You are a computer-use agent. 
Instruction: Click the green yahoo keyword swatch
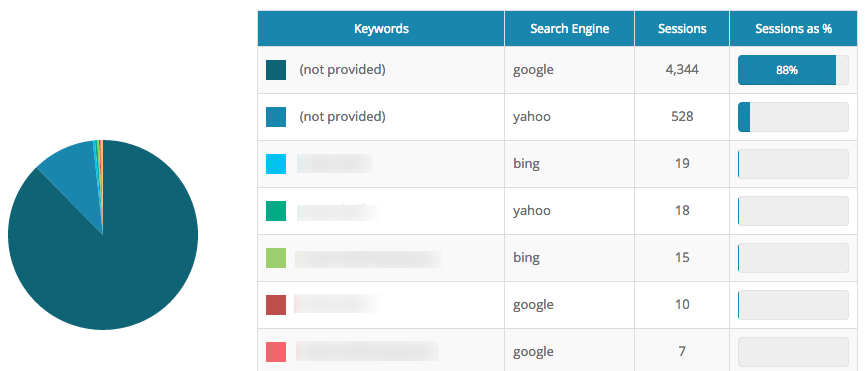(276, 211)
